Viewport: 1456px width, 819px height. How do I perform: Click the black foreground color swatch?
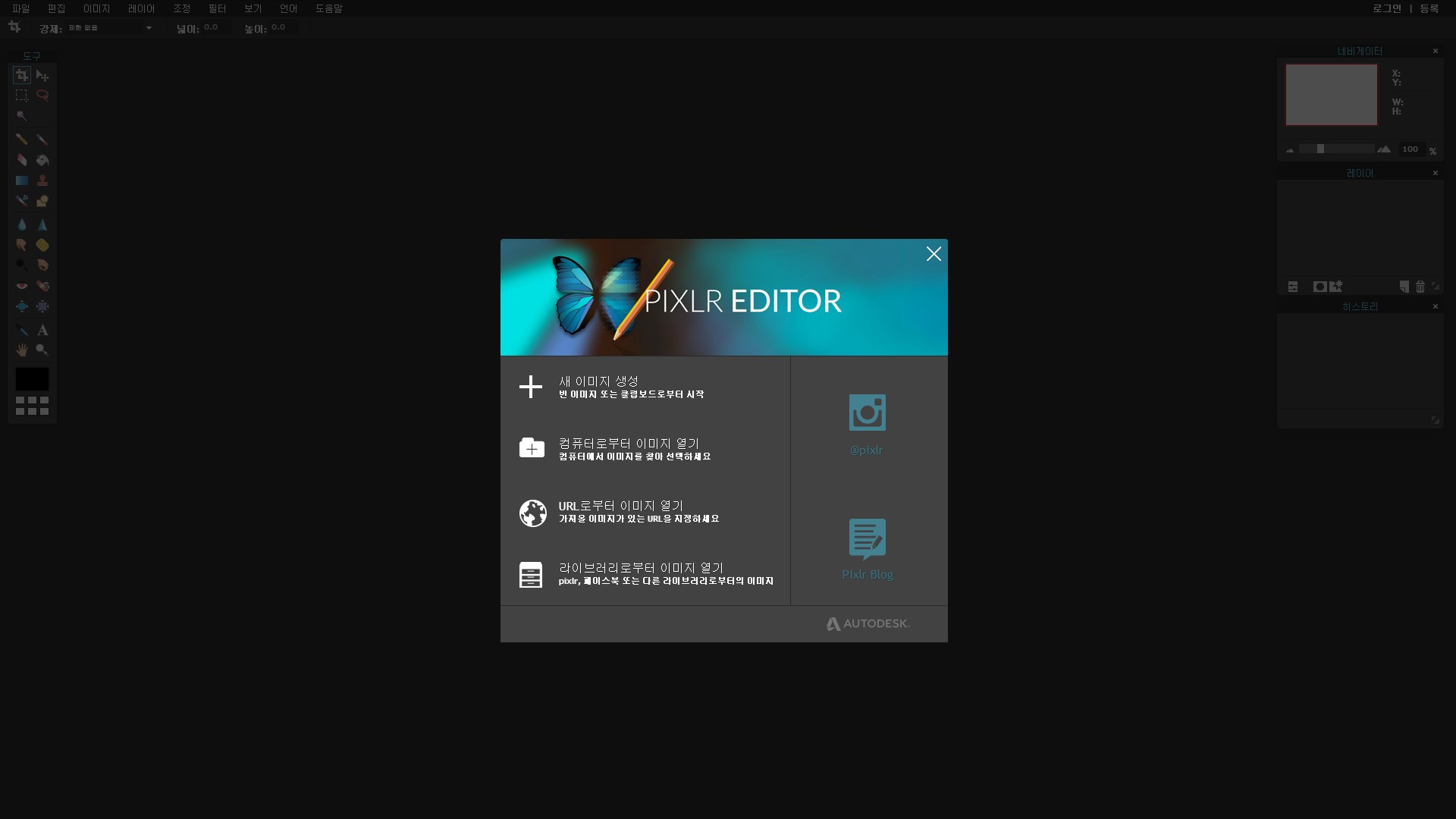pos(32,378)
